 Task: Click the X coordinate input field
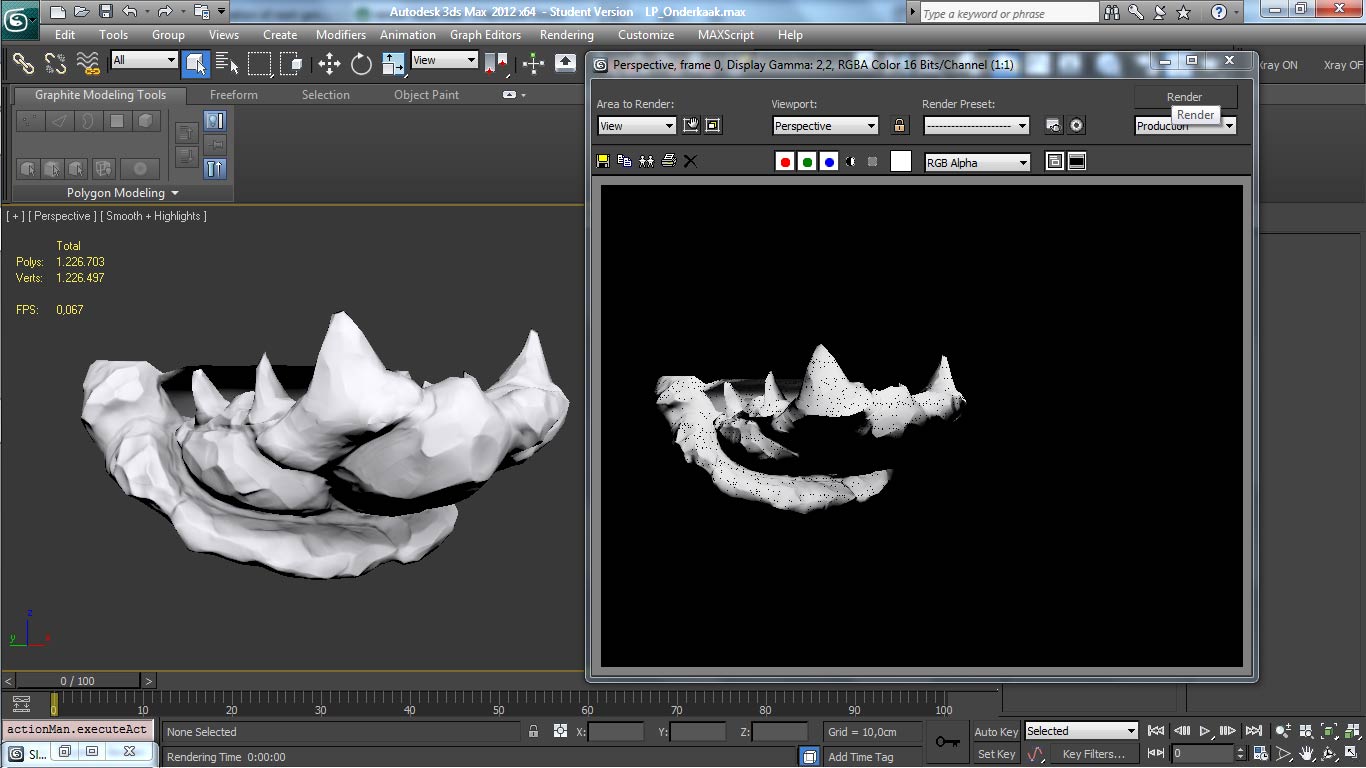(616, 732)
